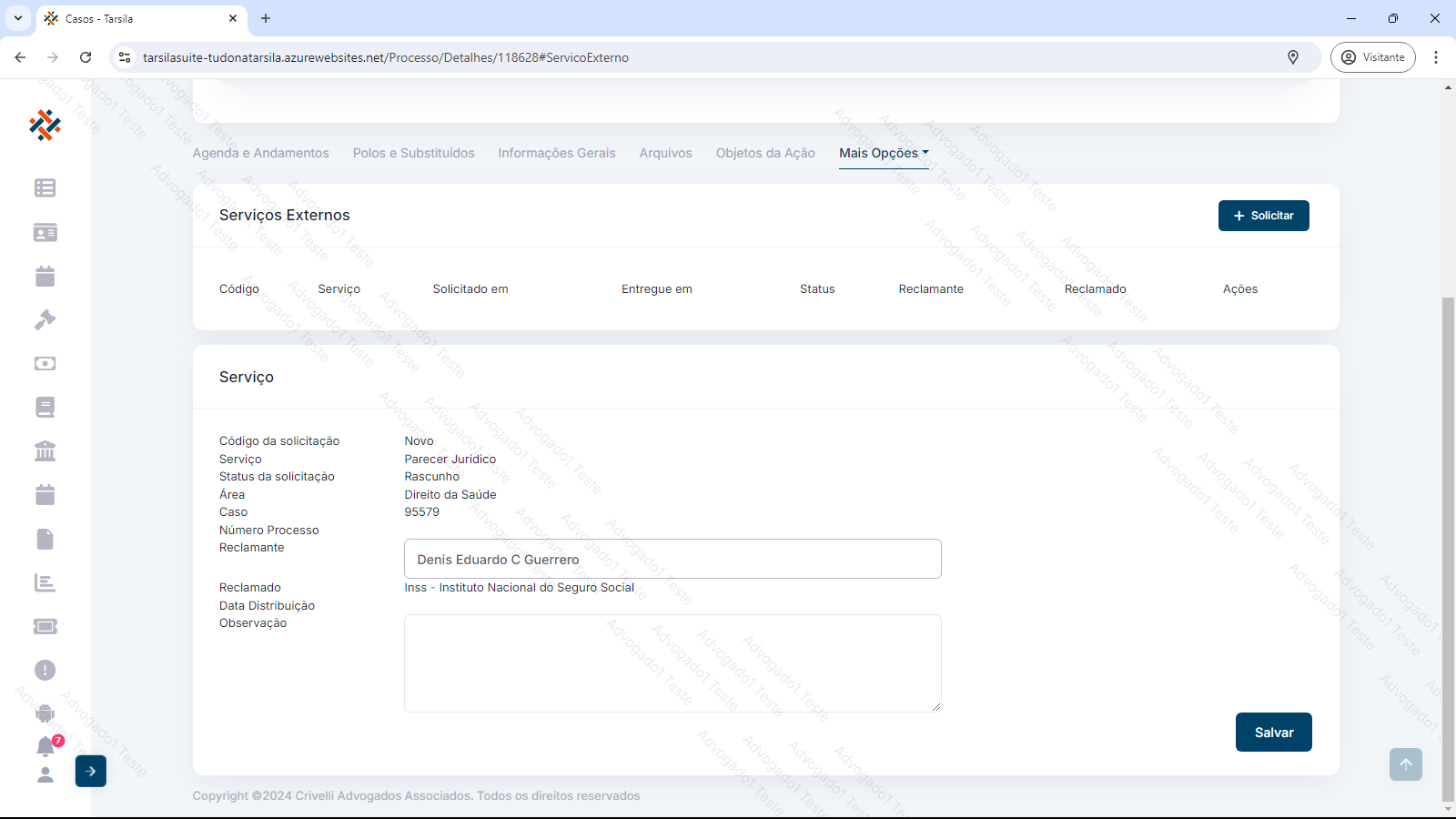Open the user profile icon in sidebar
Viewport: 1456px width, 819px height.
(45, 775)
